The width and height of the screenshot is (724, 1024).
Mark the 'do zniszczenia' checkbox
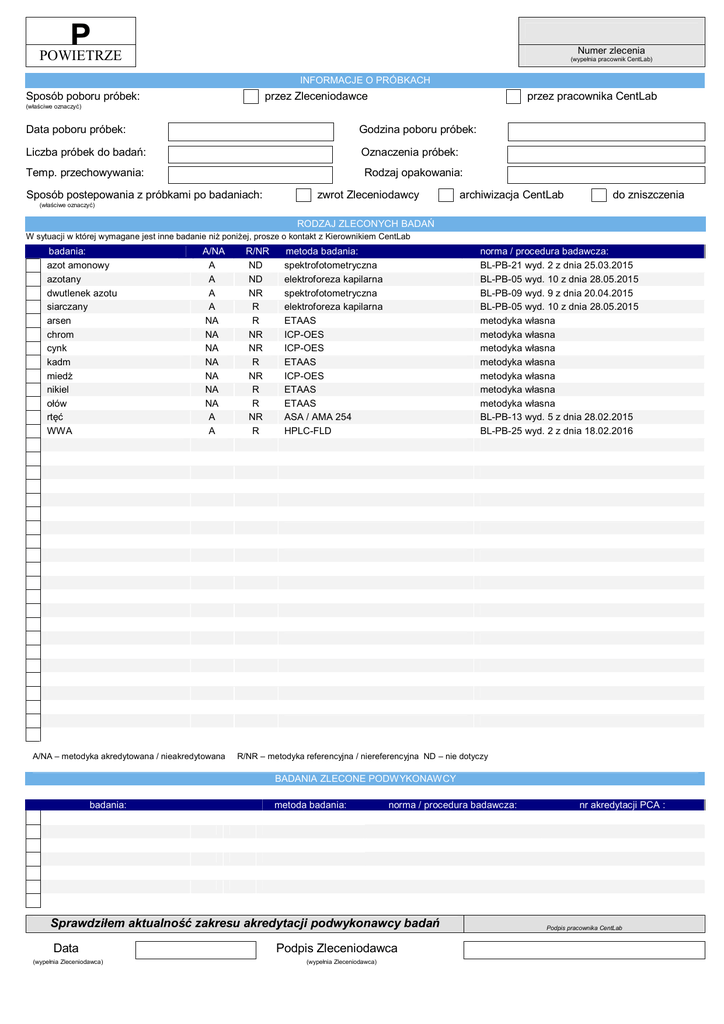tap(599, 195)
